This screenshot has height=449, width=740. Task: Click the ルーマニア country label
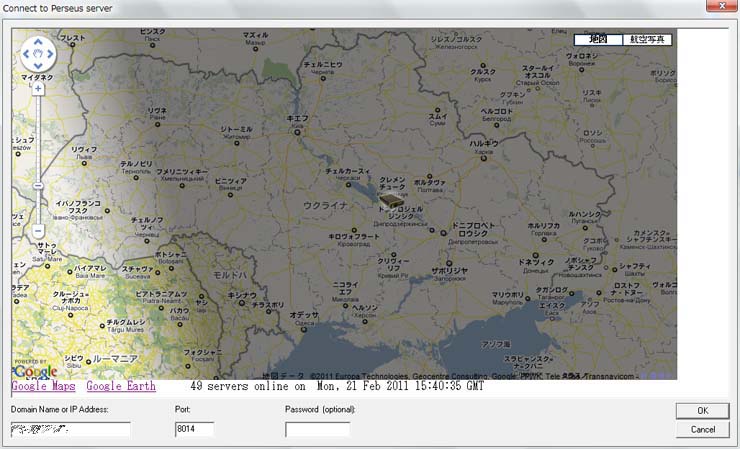(115, 359)
